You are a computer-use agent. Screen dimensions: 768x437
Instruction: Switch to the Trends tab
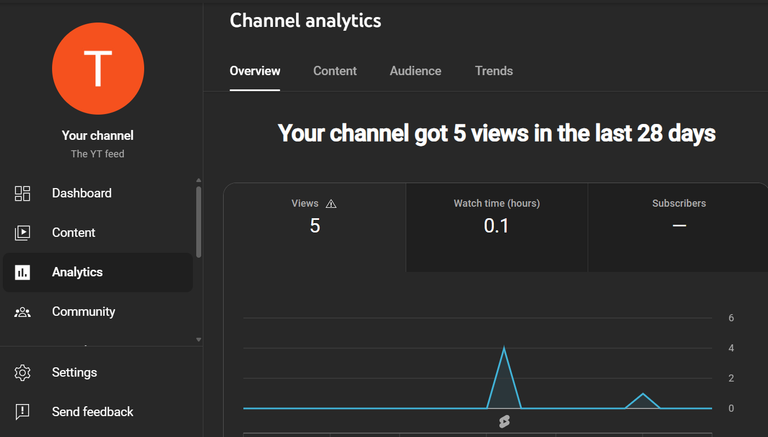pyautogui.click(x=494, y=71)
